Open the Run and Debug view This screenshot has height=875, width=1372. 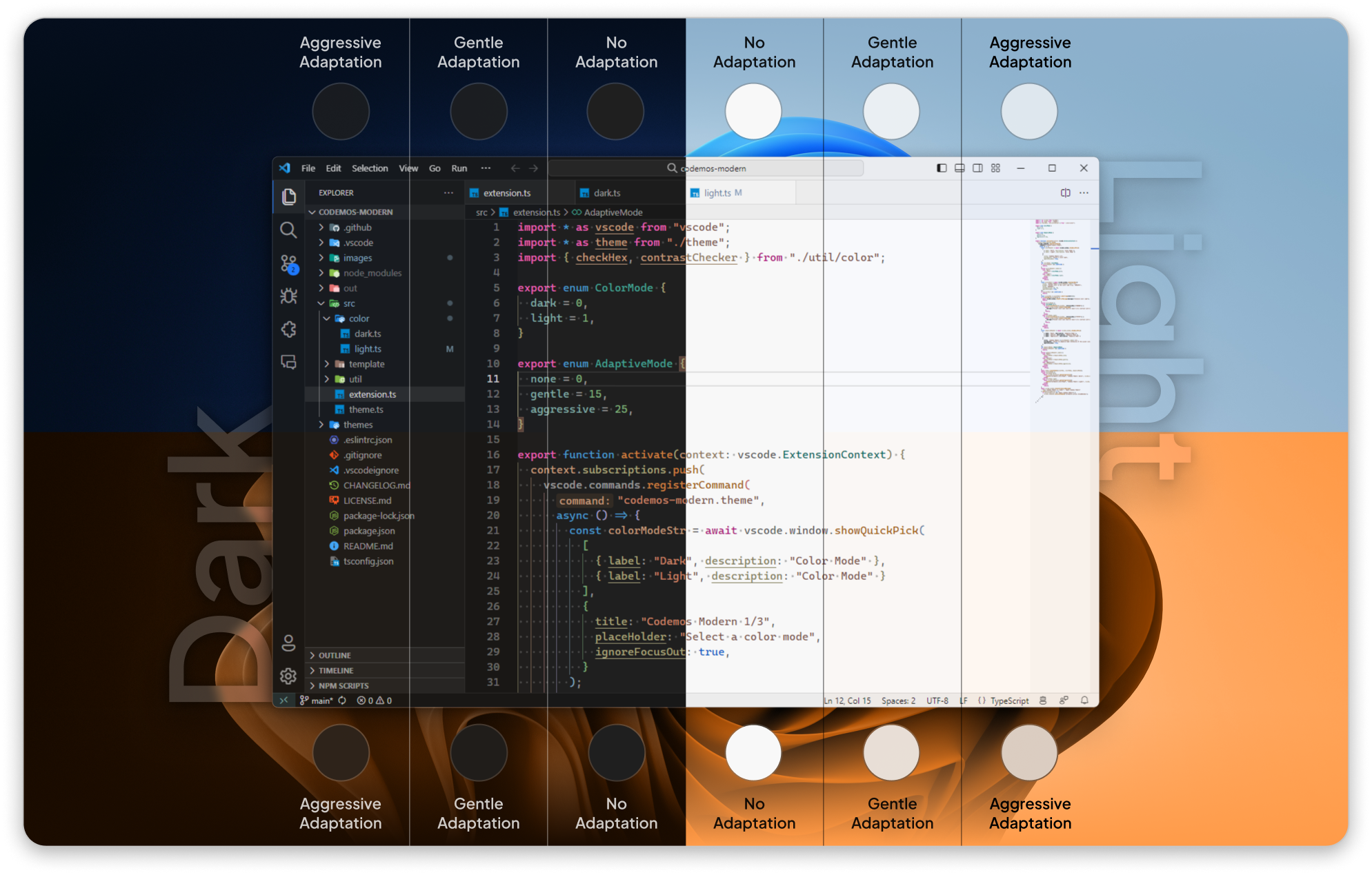288,296
